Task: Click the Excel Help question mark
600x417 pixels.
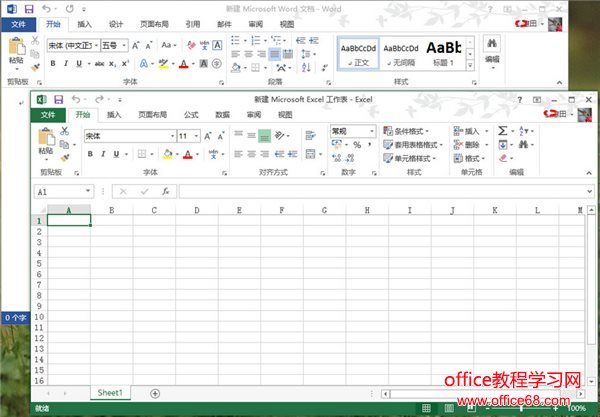Action: click(x=520, y=100)
